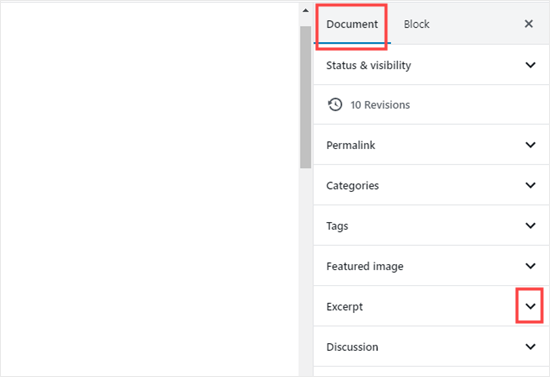This screenshot has width=550, height=377.
Task: Open the 10 Revisions link
Action: (380, 105)
